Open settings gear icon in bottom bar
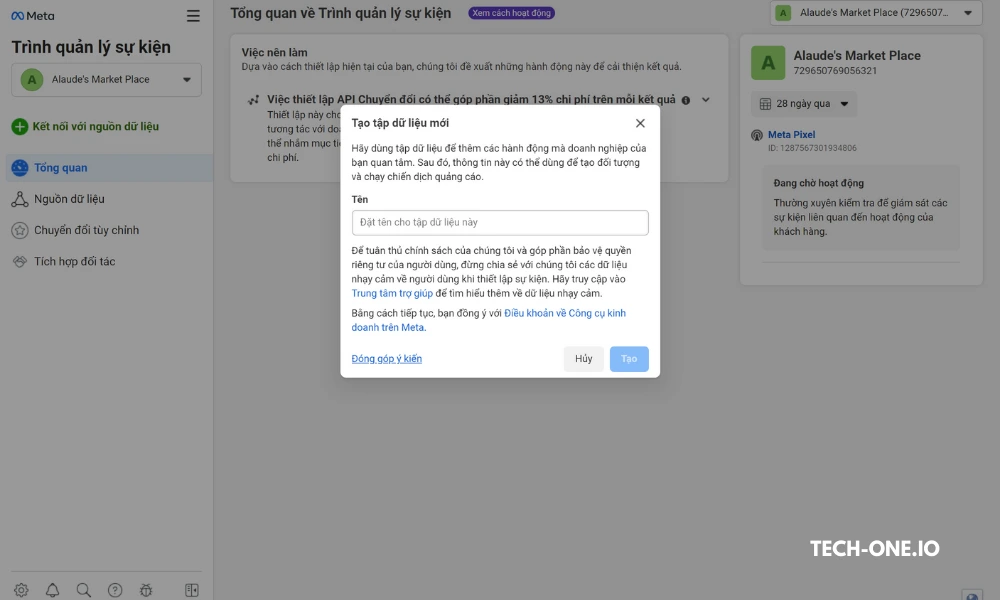 point(21,590)
